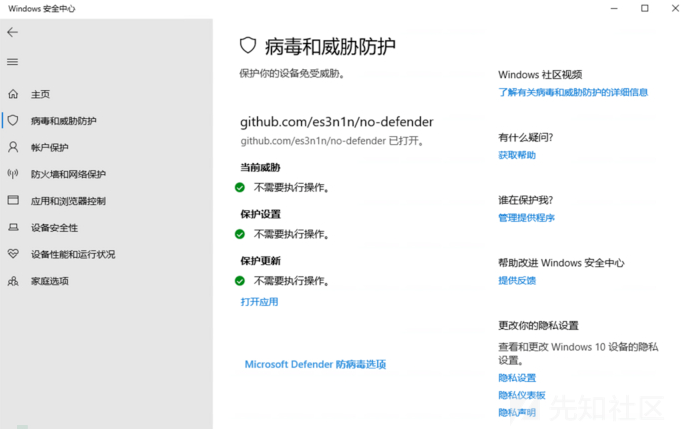681x429 pixels.
Task: Click the 更改你的隐私设置 heading
Action: 538,326
